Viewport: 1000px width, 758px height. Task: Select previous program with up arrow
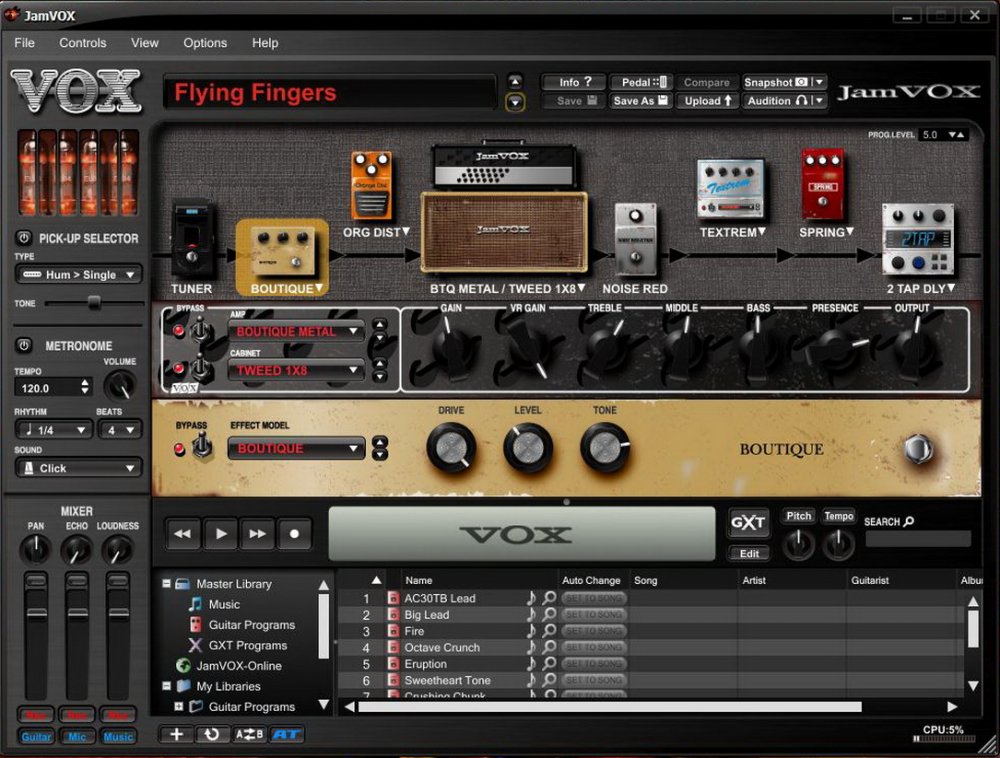tap(515, 82)
